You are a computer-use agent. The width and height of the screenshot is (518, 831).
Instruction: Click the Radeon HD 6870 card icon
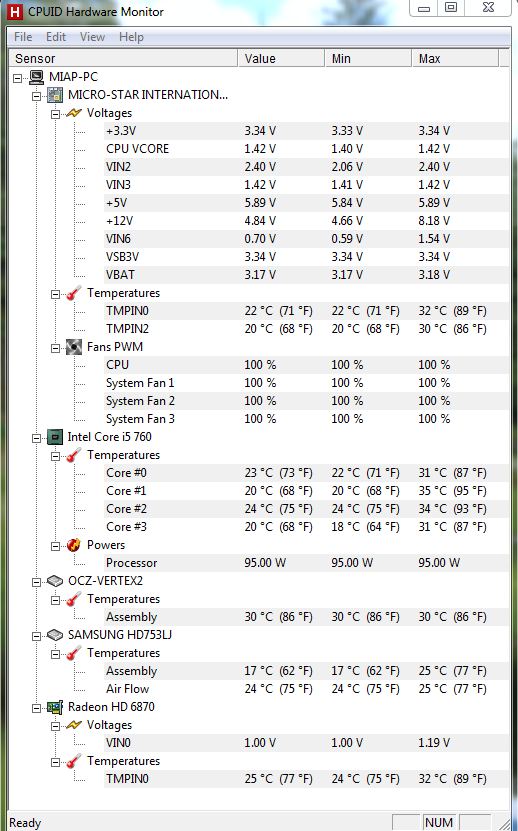(55, 707)
